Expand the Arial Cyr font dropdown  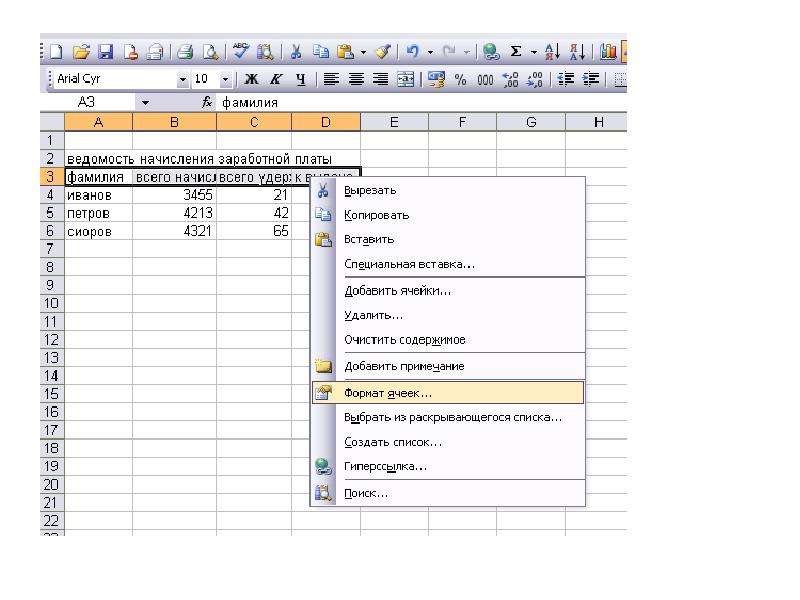point(182,80)
